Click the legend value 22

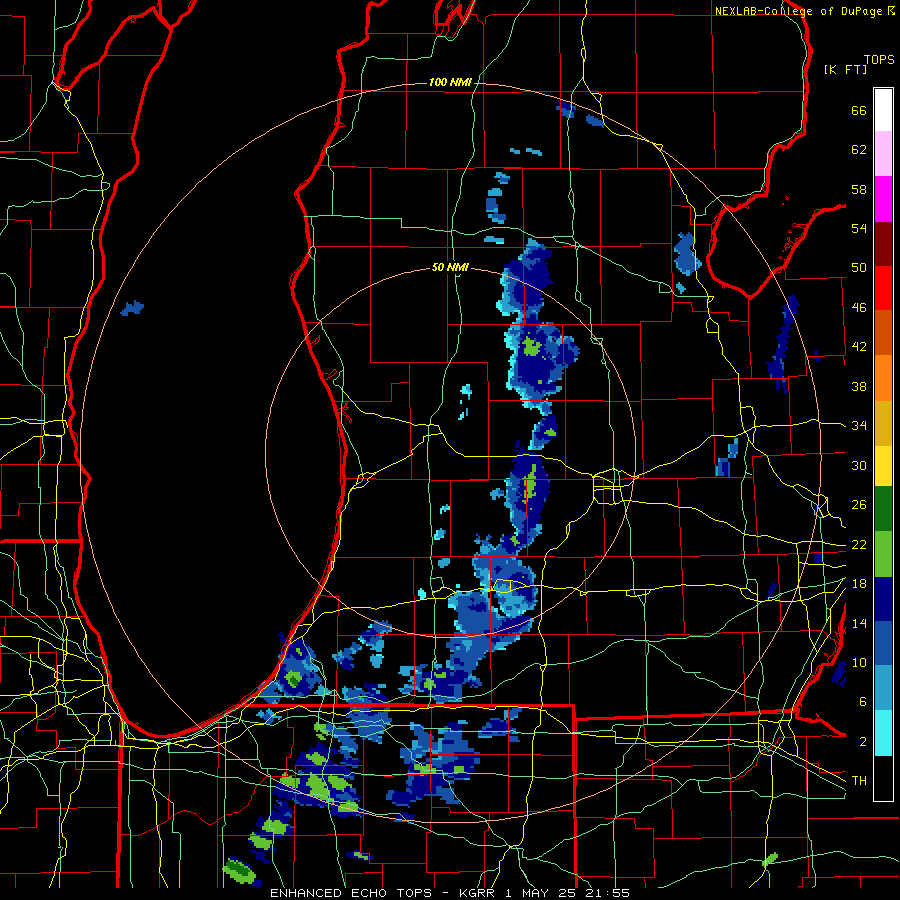pos(859,544)
